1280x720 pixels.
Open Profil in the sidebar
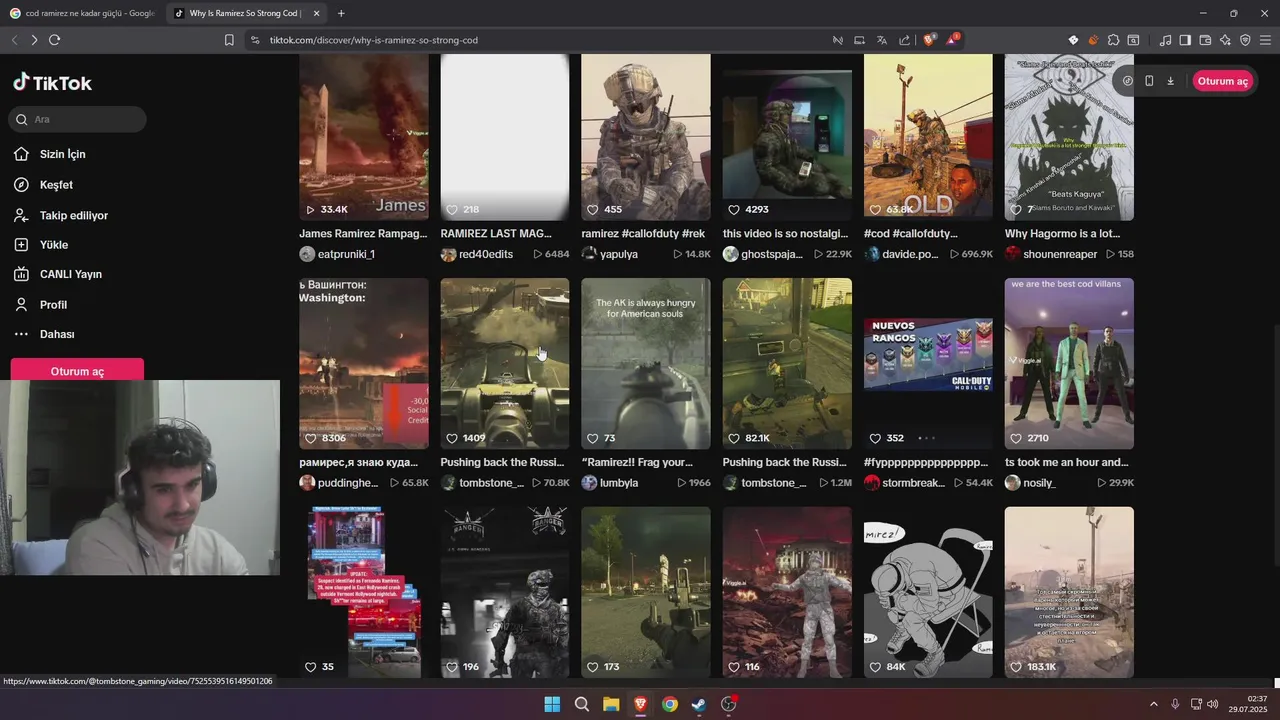click(x=53, y=304)
